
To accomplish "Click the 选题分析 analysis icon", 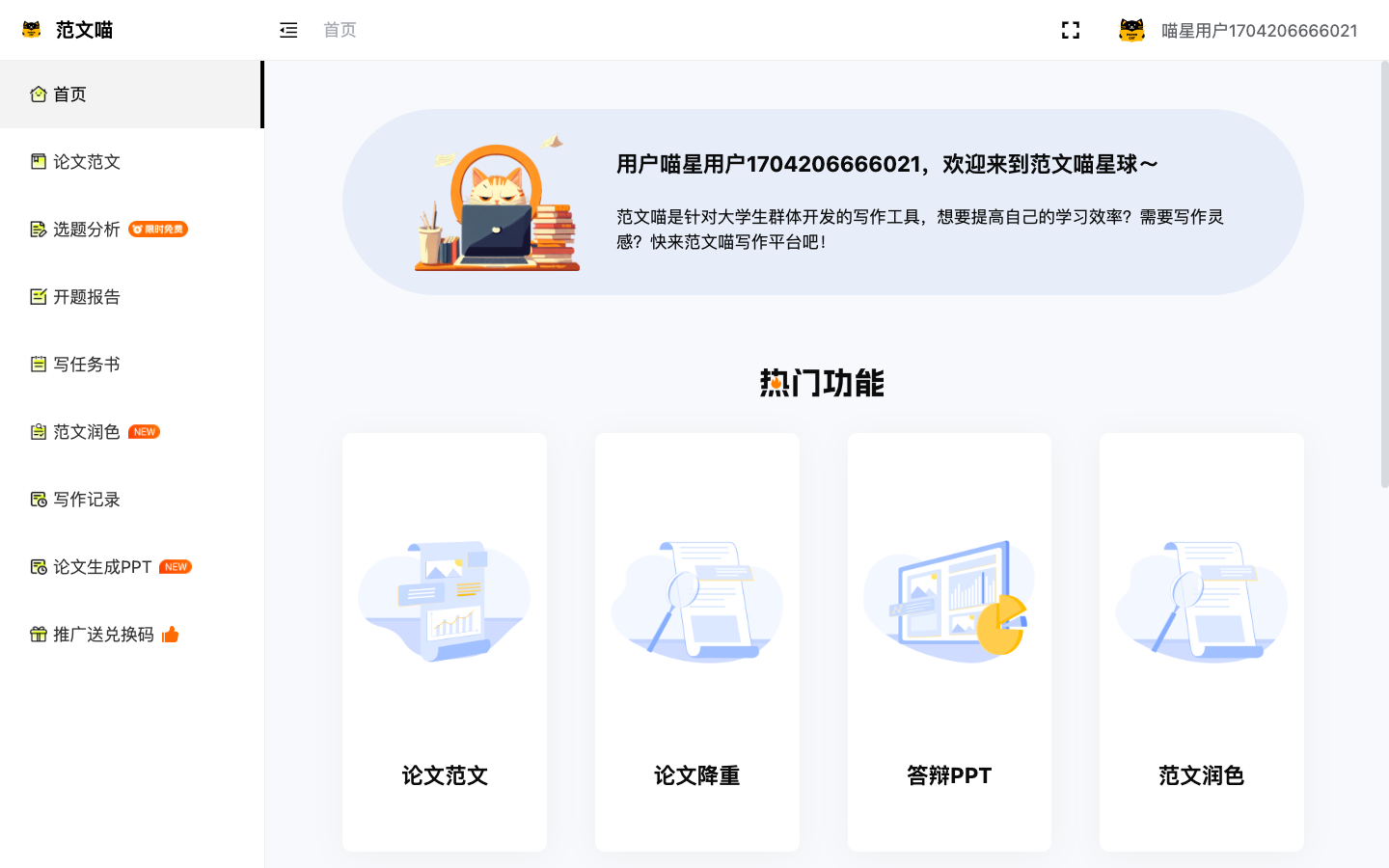I will click(x=37, y=230).
